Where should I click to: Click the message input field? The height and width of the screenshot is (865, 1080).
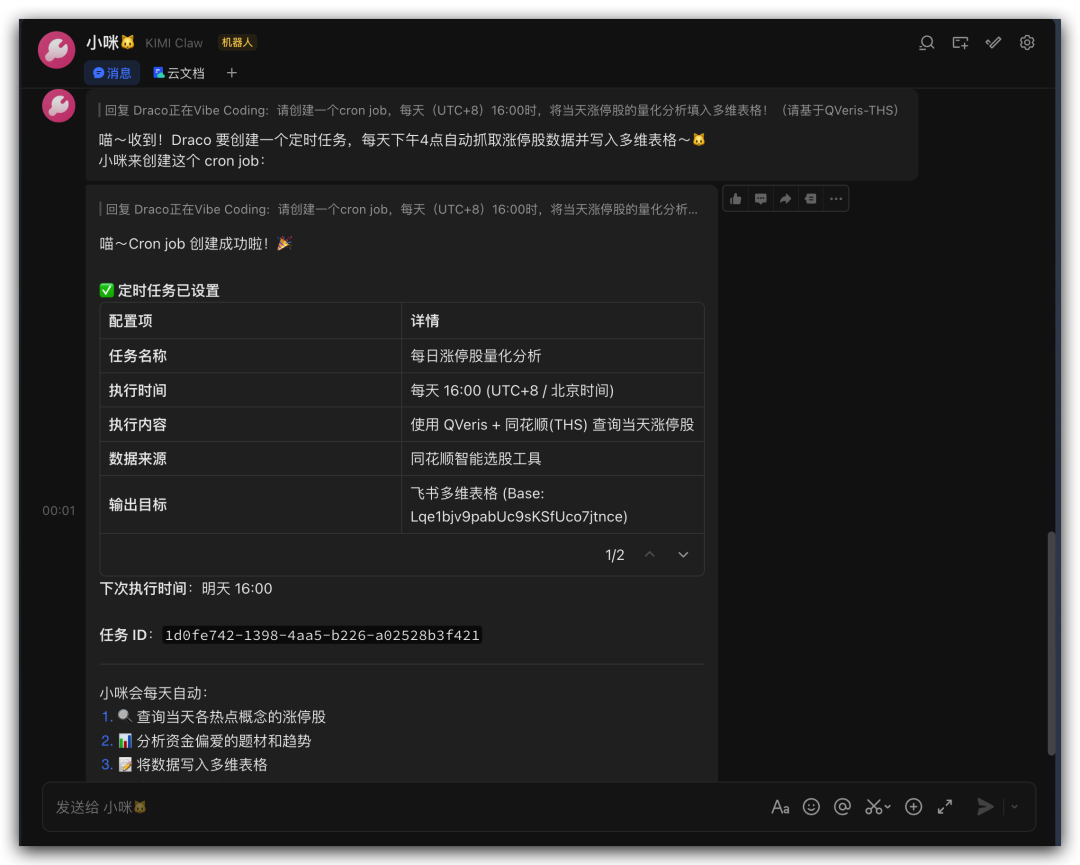pos(400,807)
